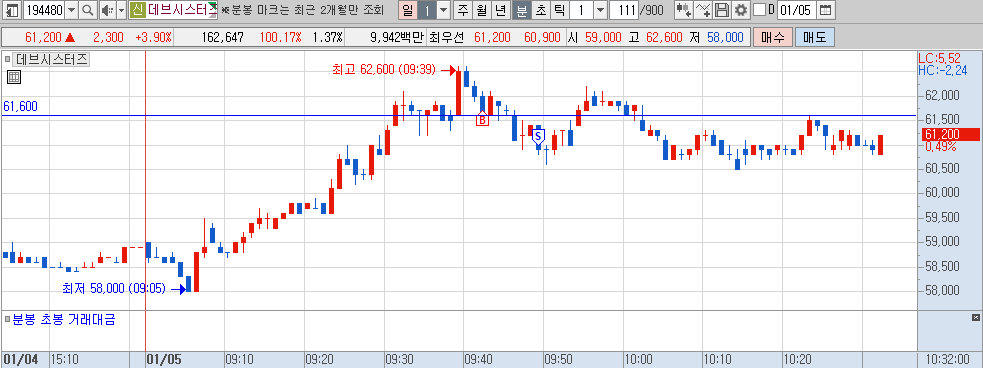
Task: Click the 최저 58,000 (09:05) low annotation
Action: [113, 288]
